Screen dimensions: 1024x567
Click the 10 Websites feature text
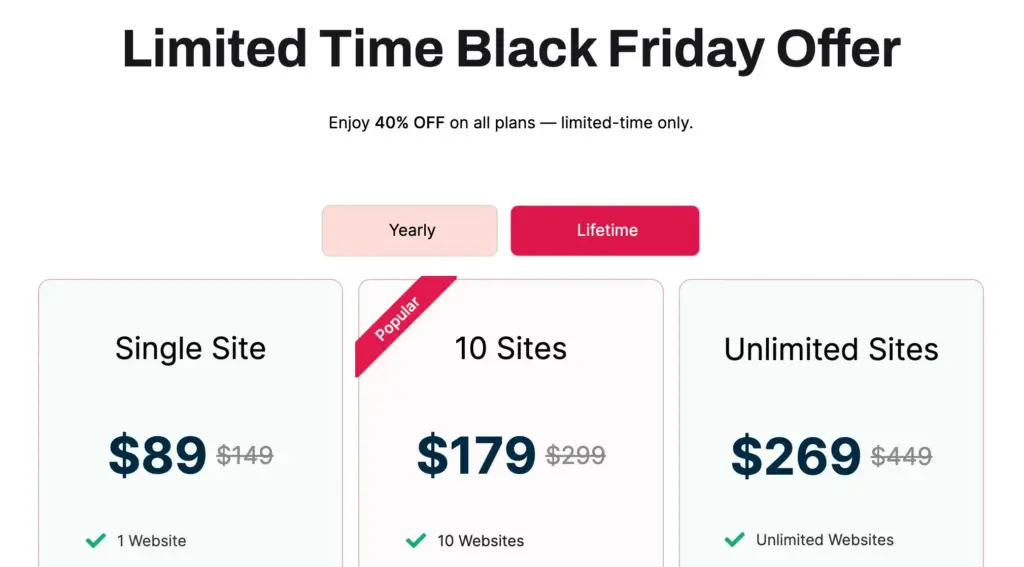(x=480, y=541)
